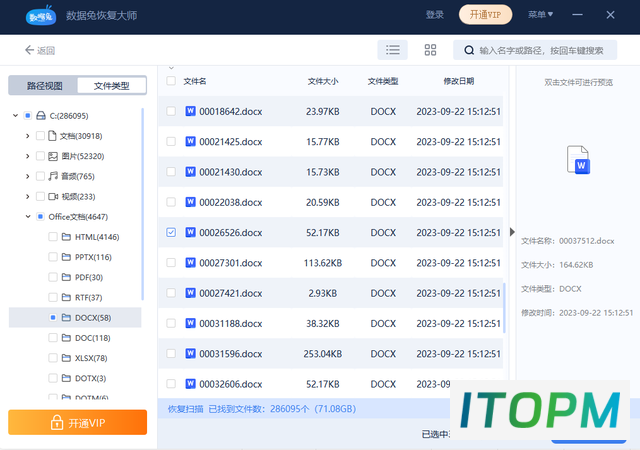Click the 恢复扫描 status text
Screen dimensions: 640x450
(x=185, y=409)
